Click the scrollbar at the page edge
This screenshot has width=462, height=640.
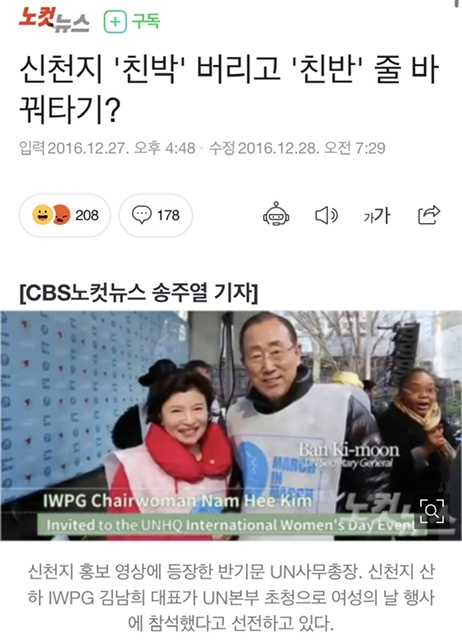pos(458,4)
